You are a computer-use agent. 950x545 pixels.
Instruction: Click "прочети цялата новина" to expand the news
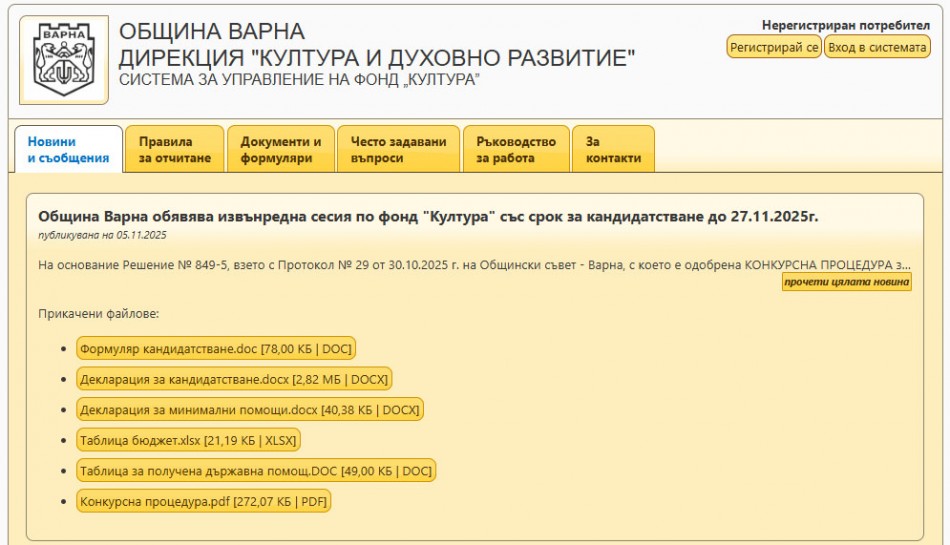click(x=847, y=282)
